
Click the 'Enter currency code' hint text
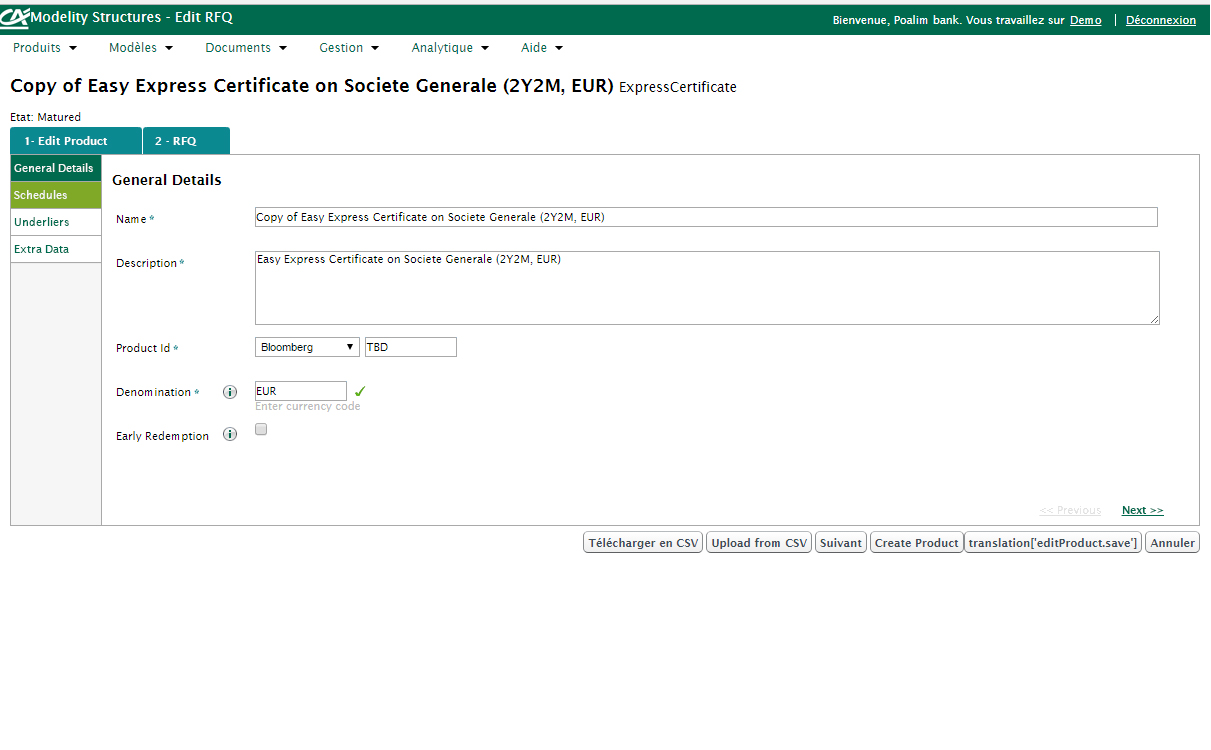308,407
